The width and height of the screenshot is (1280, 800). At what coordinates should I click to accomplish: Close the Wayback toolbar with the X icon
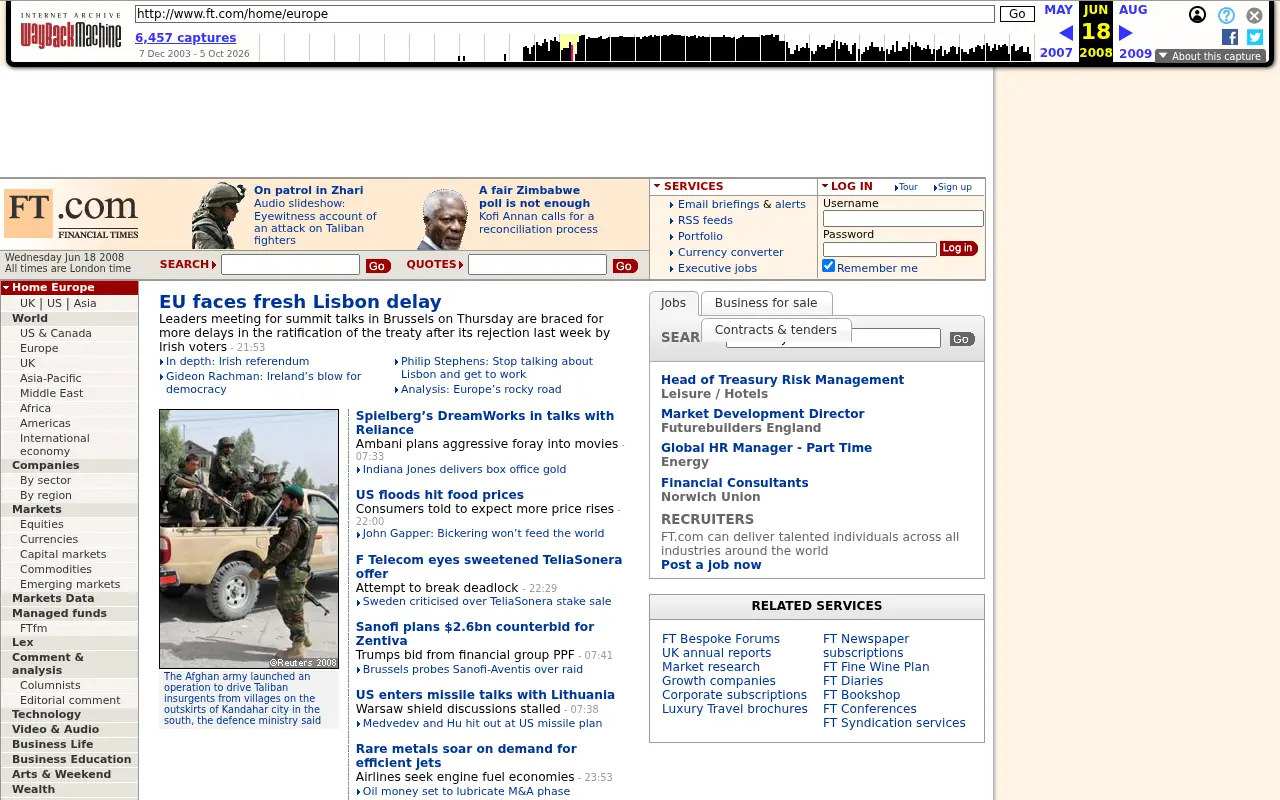1254,15
